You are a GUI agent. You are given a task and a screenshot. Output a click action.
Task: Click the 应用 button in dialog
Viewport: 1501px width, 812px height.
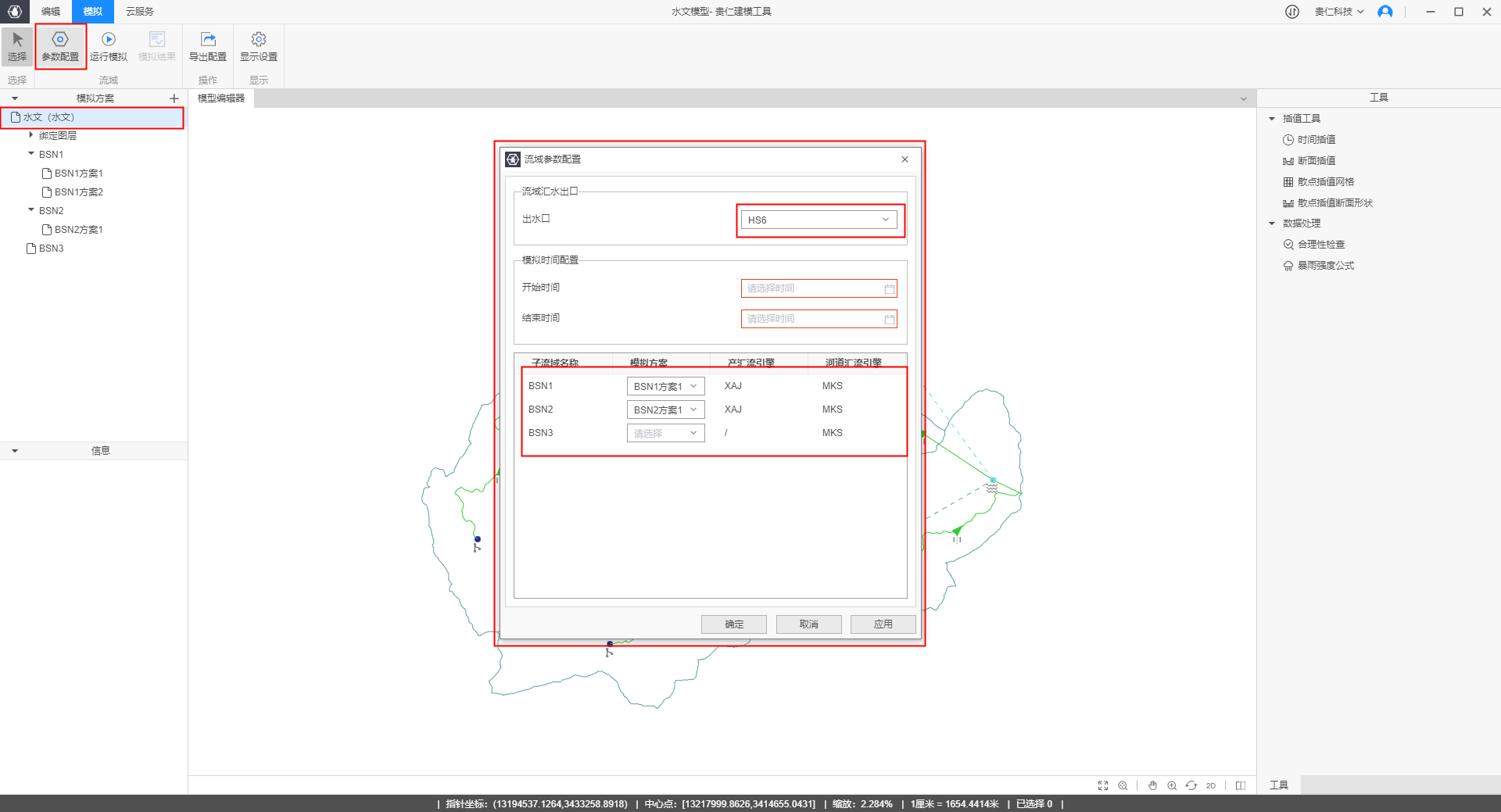pyautogui.click(x=883, y=624)
